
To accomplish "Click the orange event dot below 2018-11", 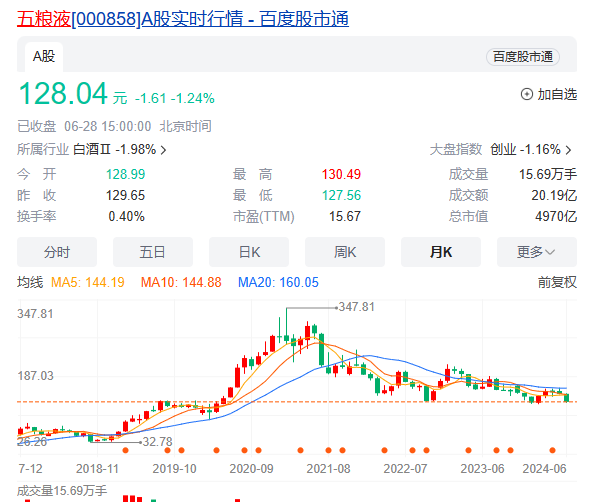I will pyautogui.click(x=126, y=450).
